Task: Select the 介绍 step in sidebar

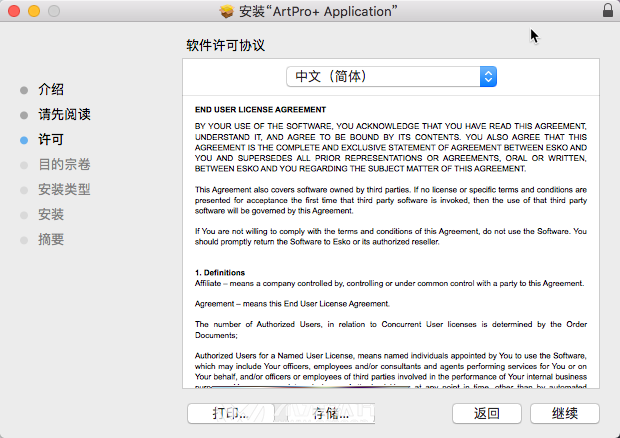Action: pyautogui.click(x=51, y=89)
